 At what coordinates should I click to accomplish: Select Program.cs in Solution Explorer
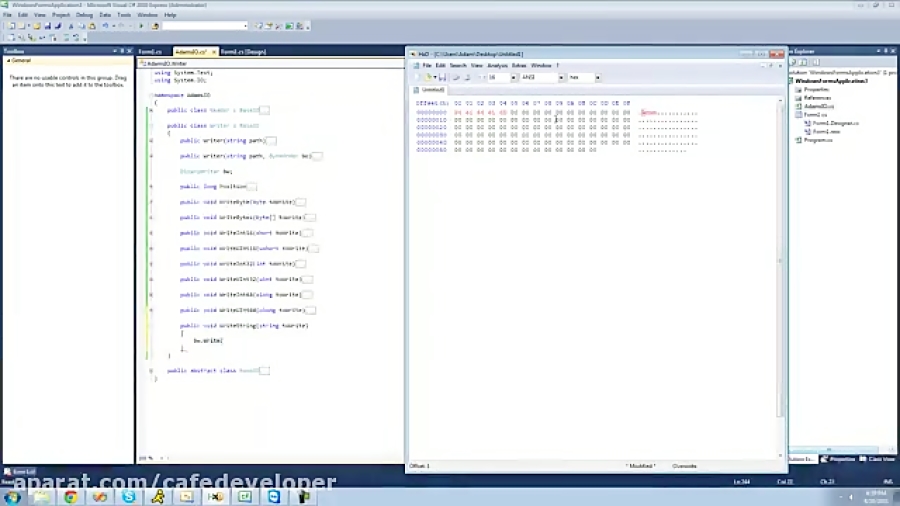[818, 140]
